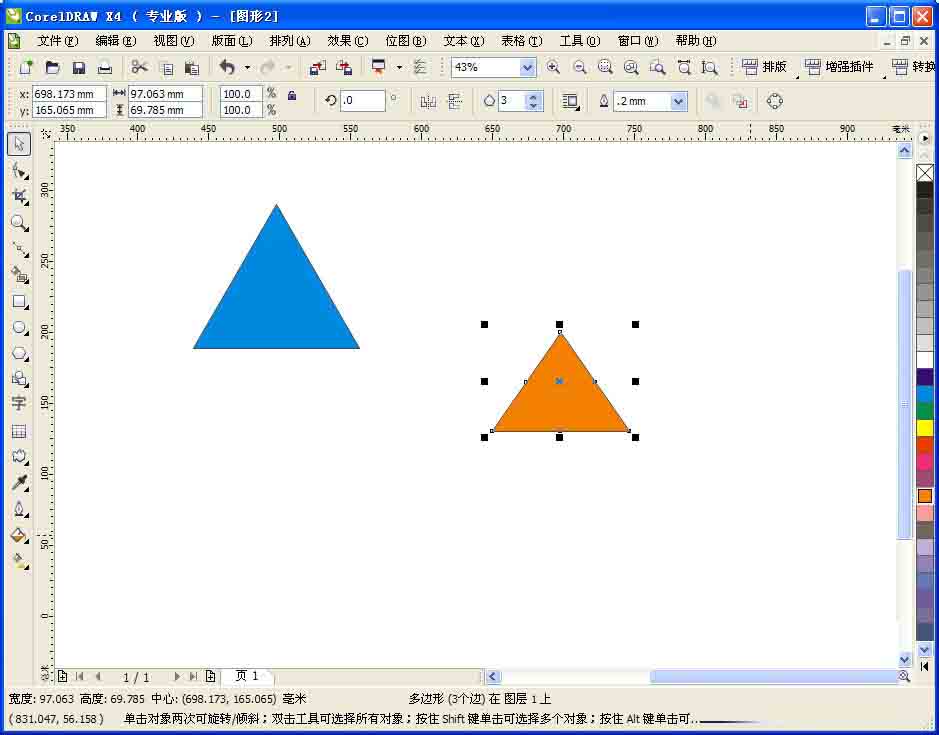Pick the orange swatch in the color palette

point(925,494)
